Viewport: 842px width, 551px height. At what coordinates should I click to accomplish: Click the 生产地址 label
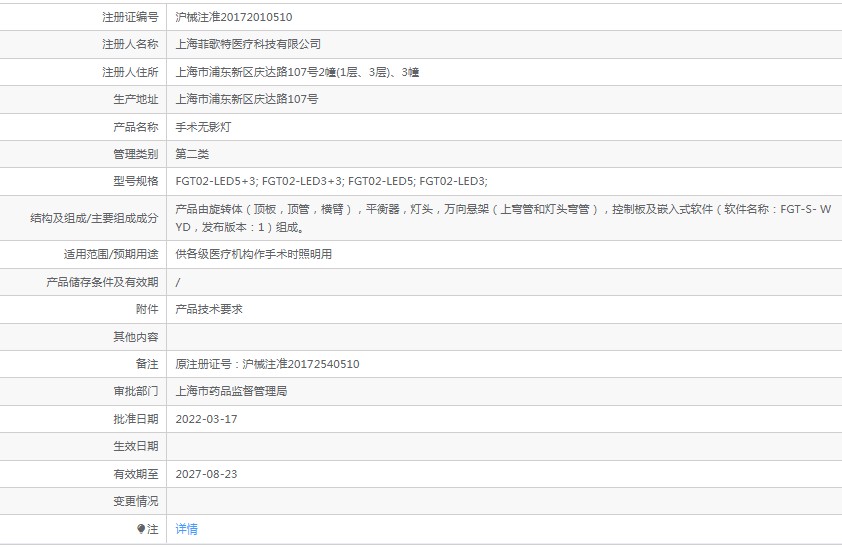136,99
